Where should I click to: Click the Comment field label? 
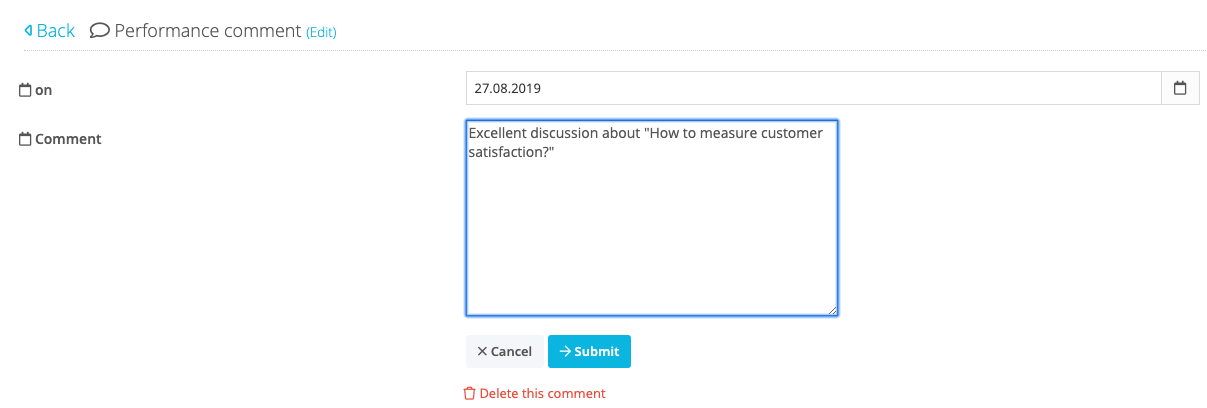click(68, 139)
